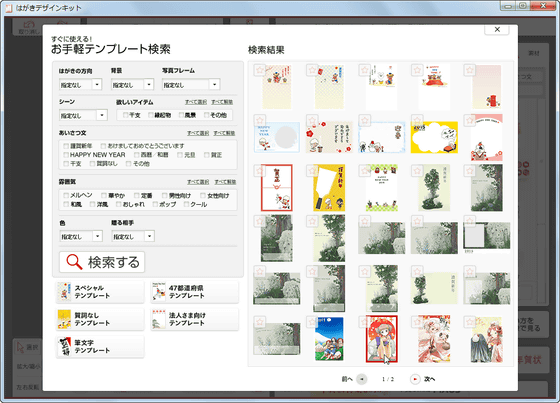
Task: Switch to 素材 tab in background window
Action: 534,53
